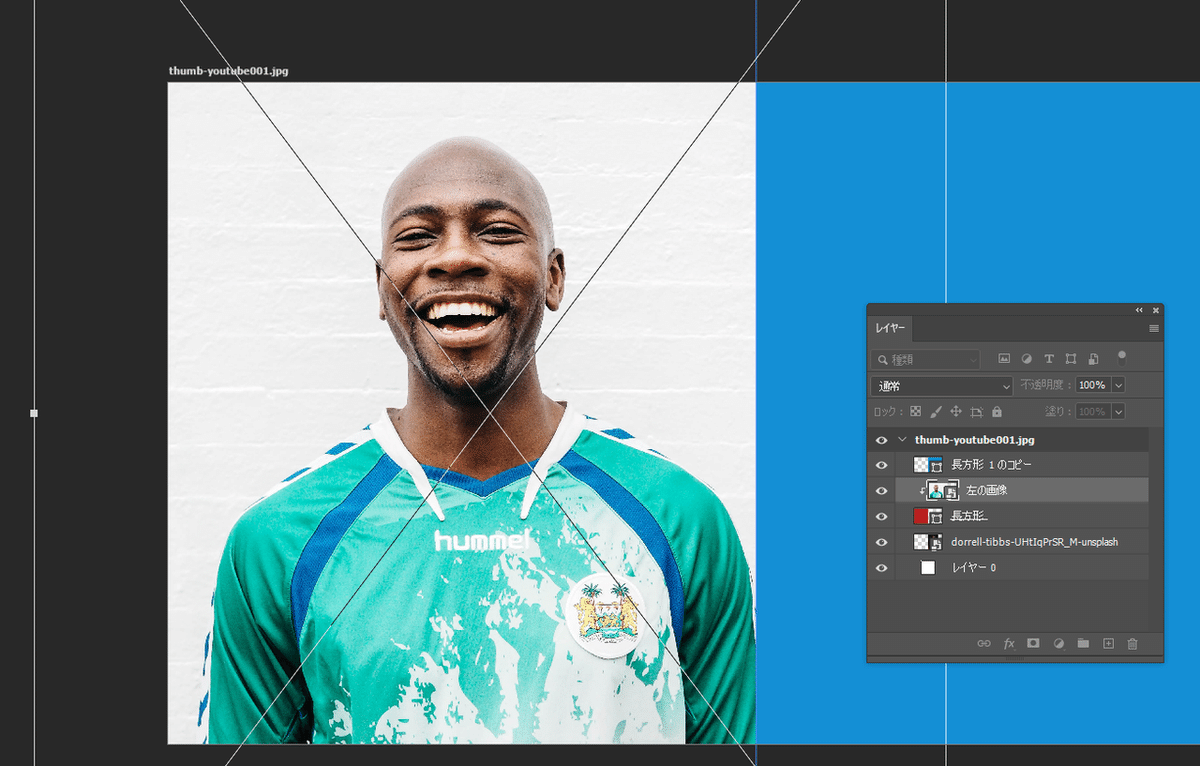Click the opacity 100% value field

(1092, 385)
